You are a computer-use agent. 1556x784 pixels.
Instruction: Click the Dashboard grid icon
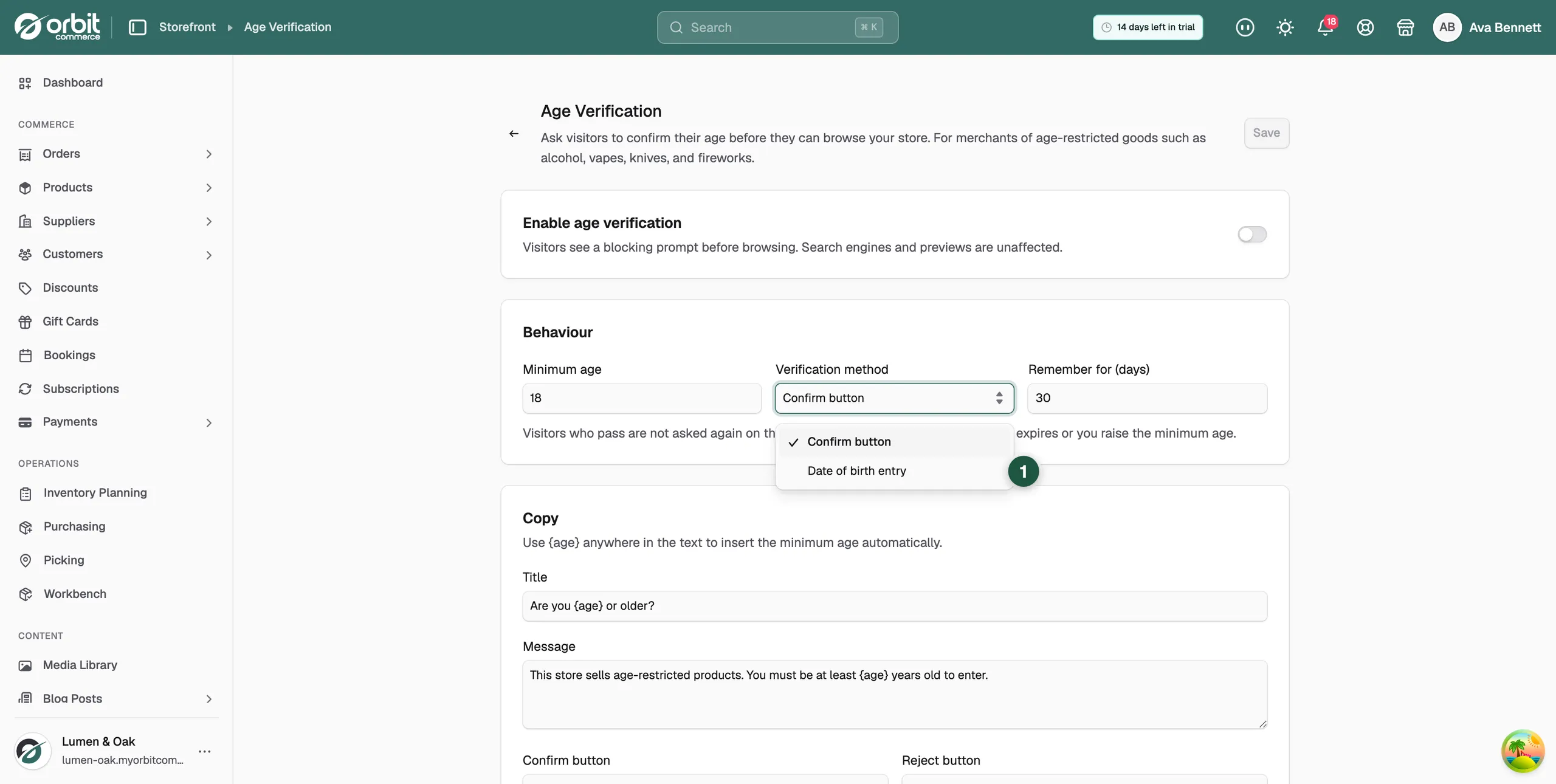tap(25, 83)
